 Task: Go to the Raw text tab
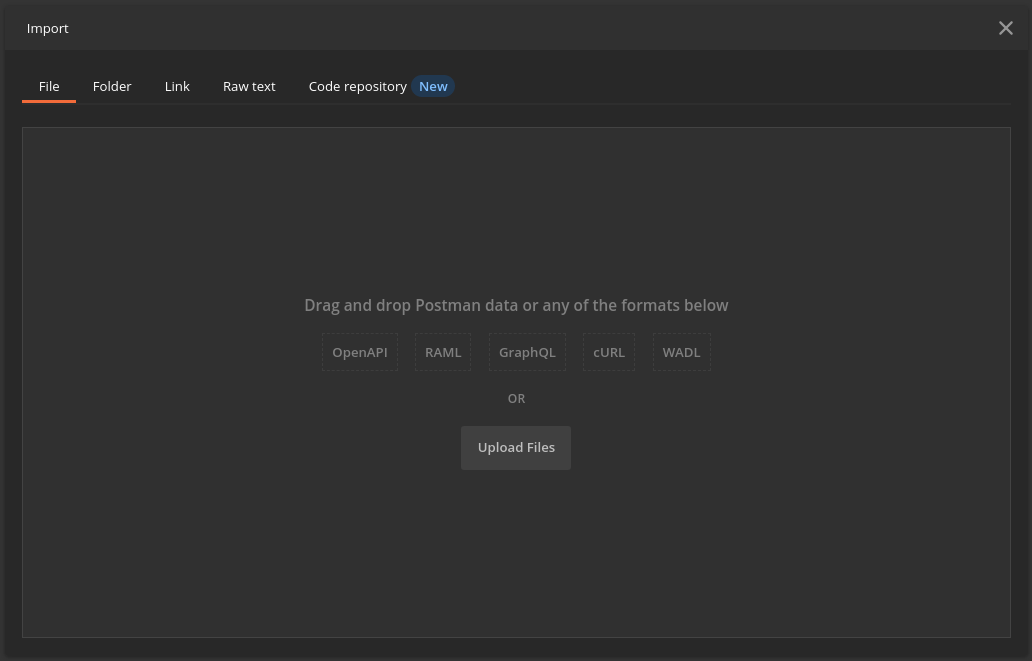249,86
